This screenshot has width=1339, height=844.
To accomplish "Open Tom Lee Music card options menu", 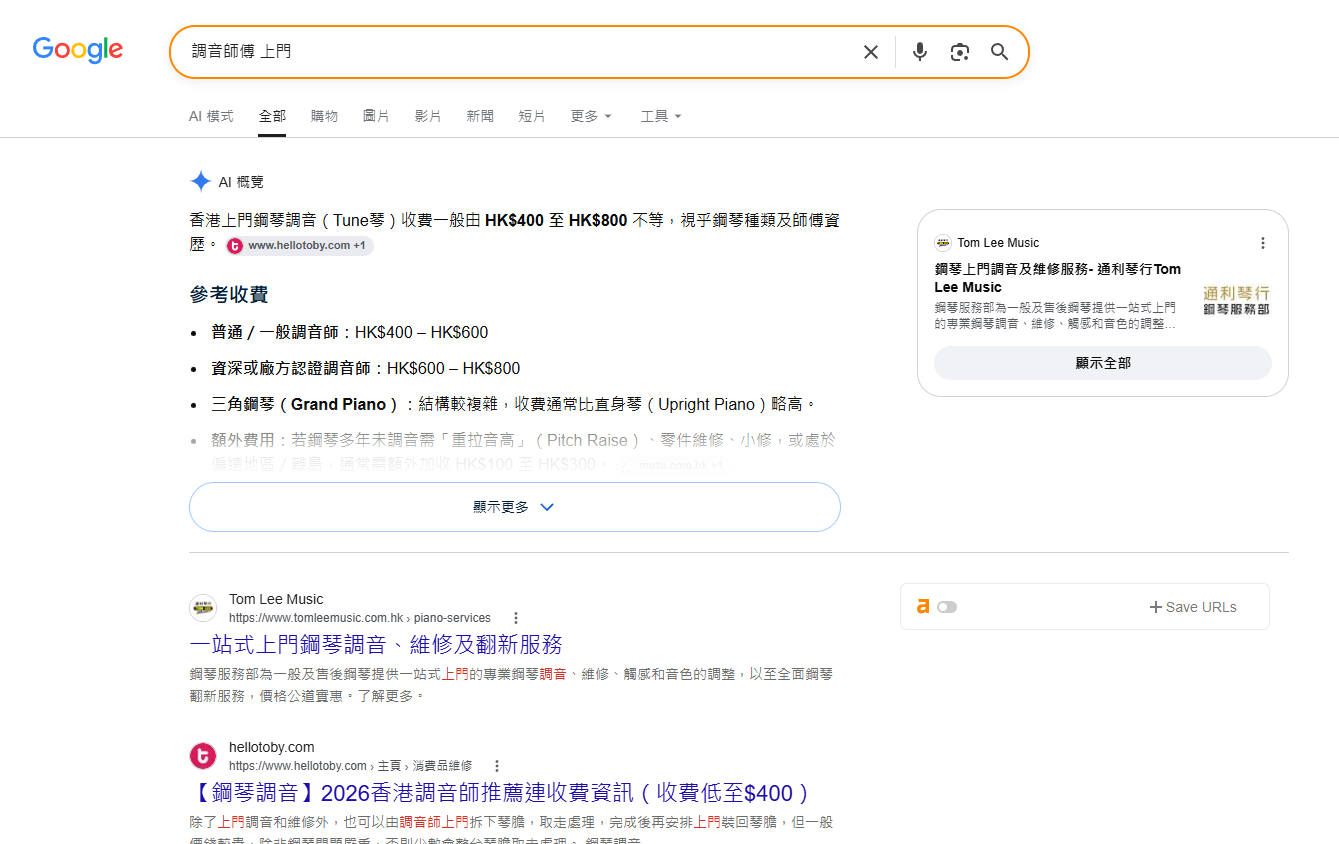I will pyautogui.click(x=1263, y=243).
